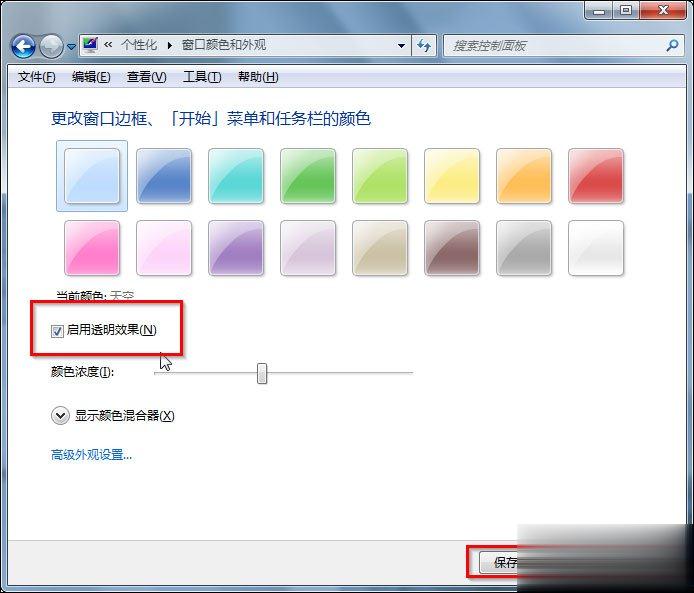The image size is (694, 593).
Task: Maximize the window
Action: [626, 11]
